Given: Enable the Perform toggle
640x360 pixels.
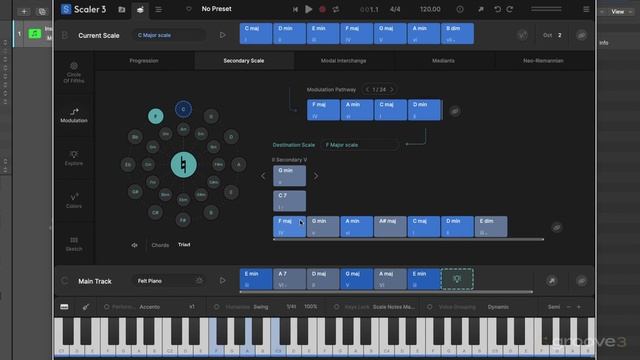Looking at the screenshot, I should (x=107, y=307).
